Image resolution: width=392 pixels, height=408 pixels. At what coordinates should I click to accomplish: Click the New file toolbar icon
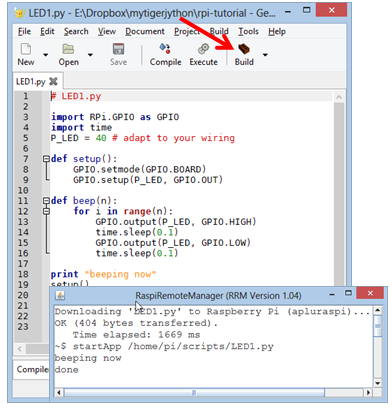pyautogui.click(x=26, y=49)
